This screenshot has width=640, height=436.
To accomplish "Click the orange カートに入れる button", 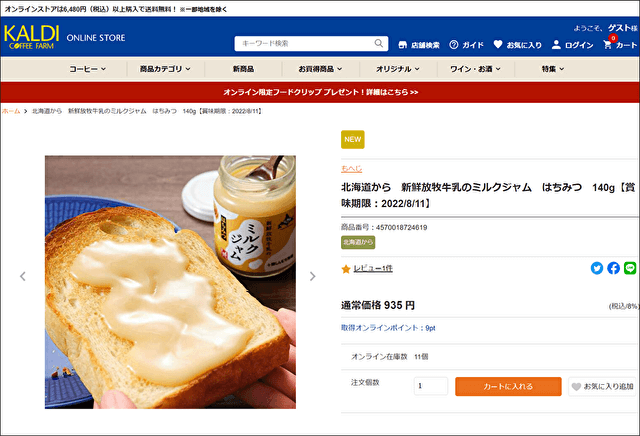I will [x=508, y=387].
